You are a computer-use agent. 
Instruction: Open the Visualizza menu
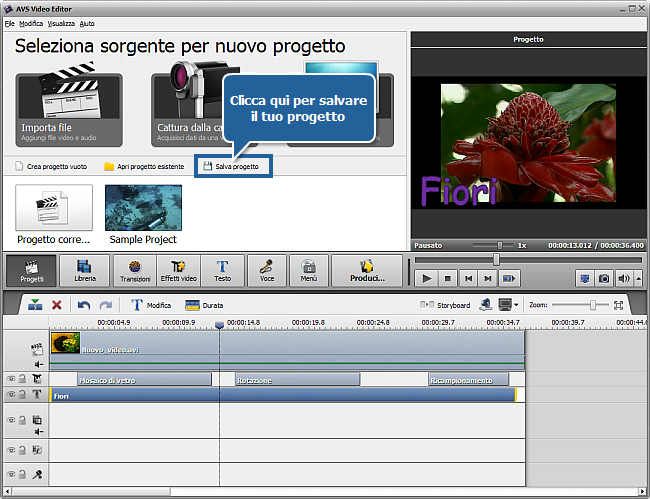tap(61, 22)
